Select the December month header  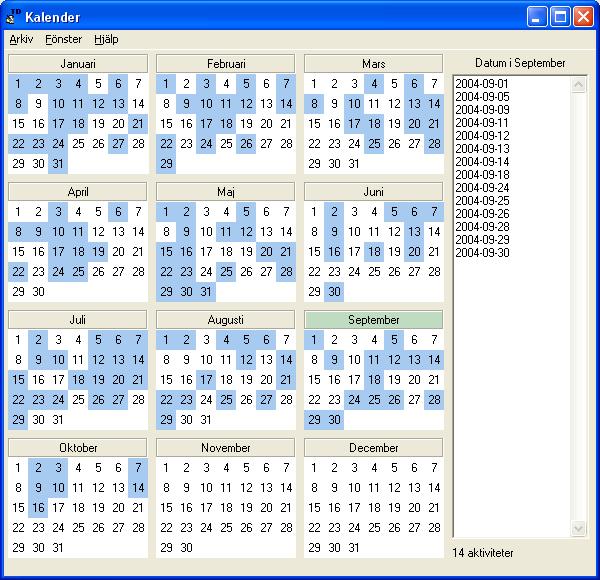pyautogui.click(x=373, y=447)
